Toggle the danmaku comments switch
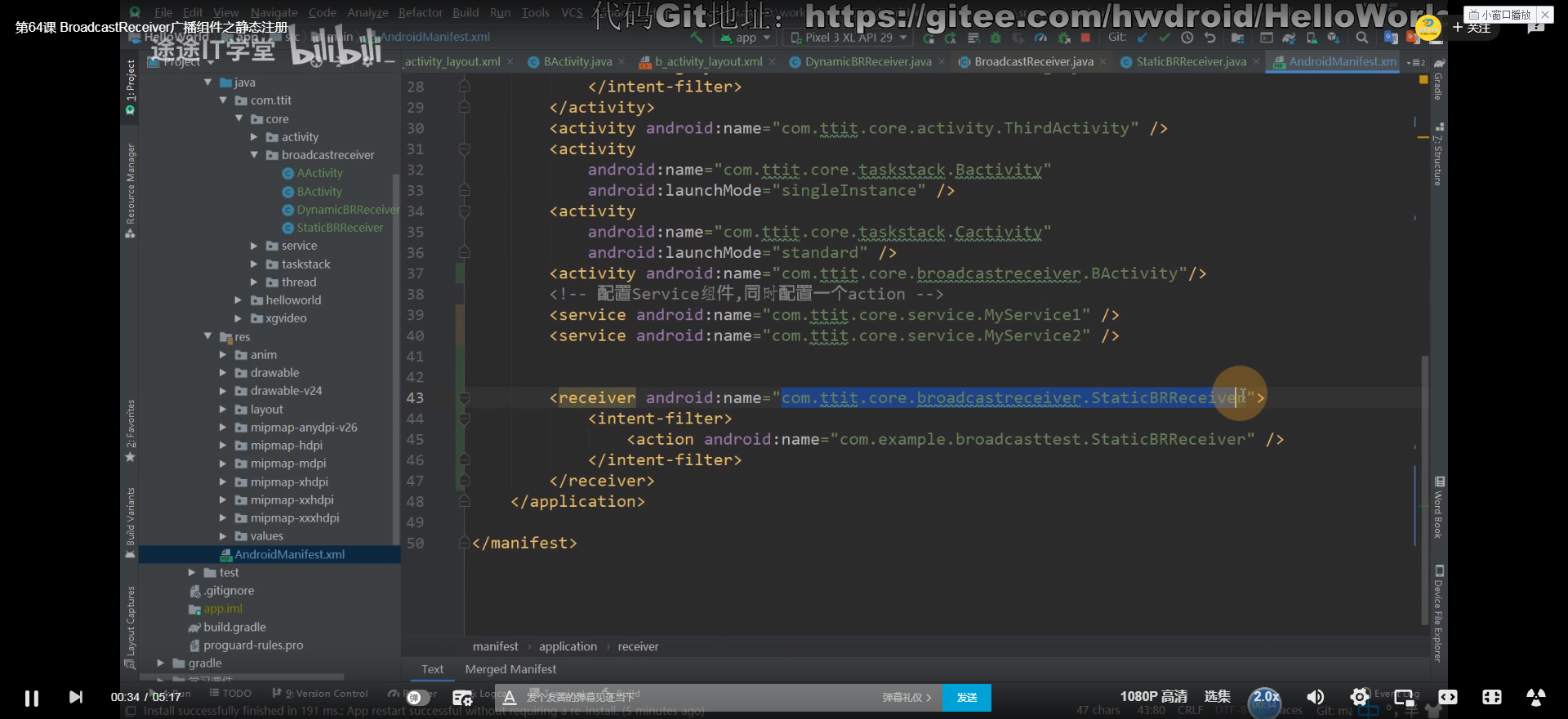 (x=418, y=698)
